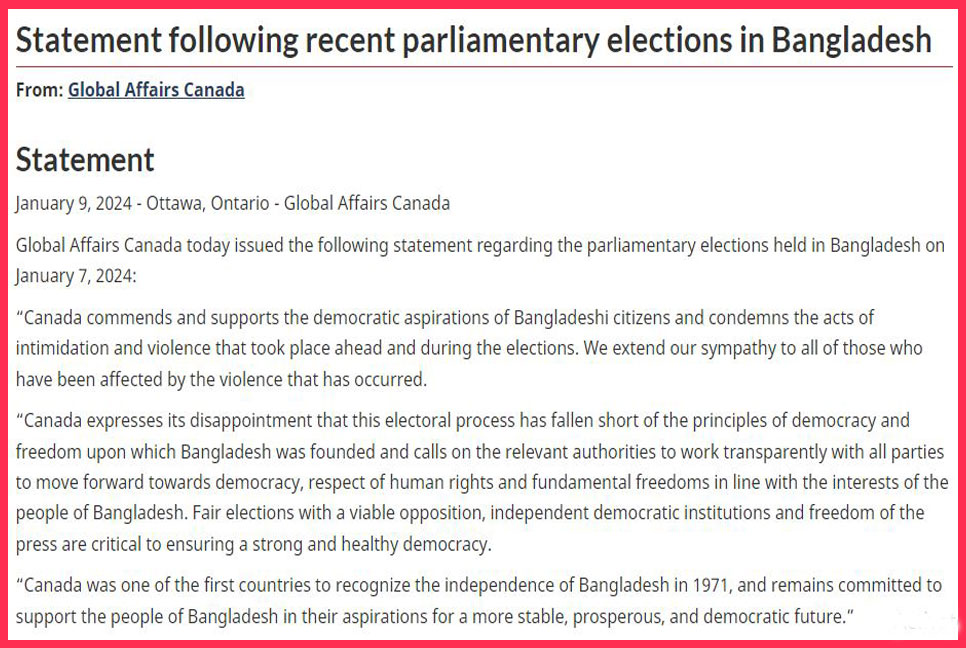Image resolution: width=966 pixels, height=648 pixels.
Task: Click the "January 7, 2024:" text
Action: 76,276
